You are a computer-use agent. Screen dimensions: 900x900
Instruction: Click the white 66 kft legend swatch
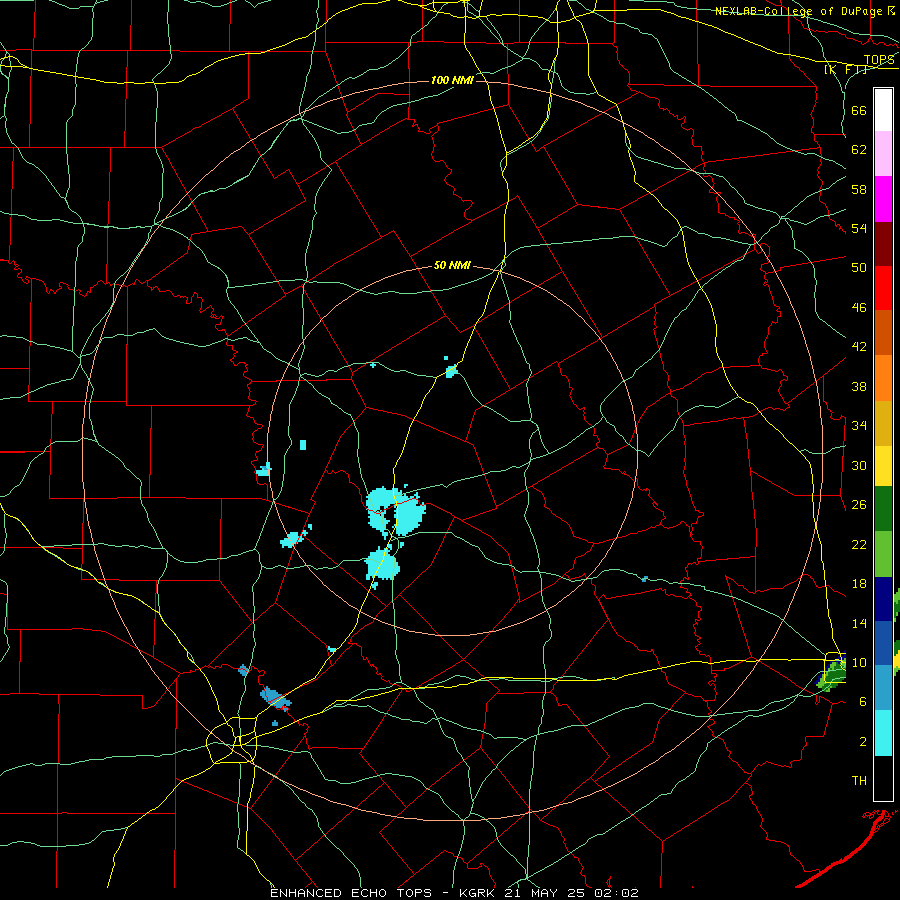(883, 110)
